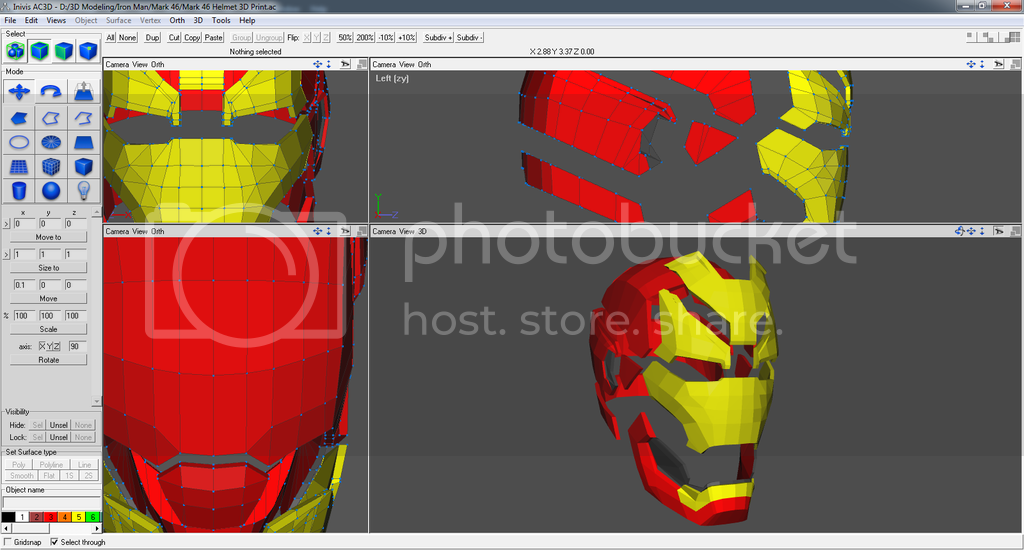Click Lock Unsel visibility button
Image resolution: width=1024 pixels, height=550 pixels.
click(59, 437)
